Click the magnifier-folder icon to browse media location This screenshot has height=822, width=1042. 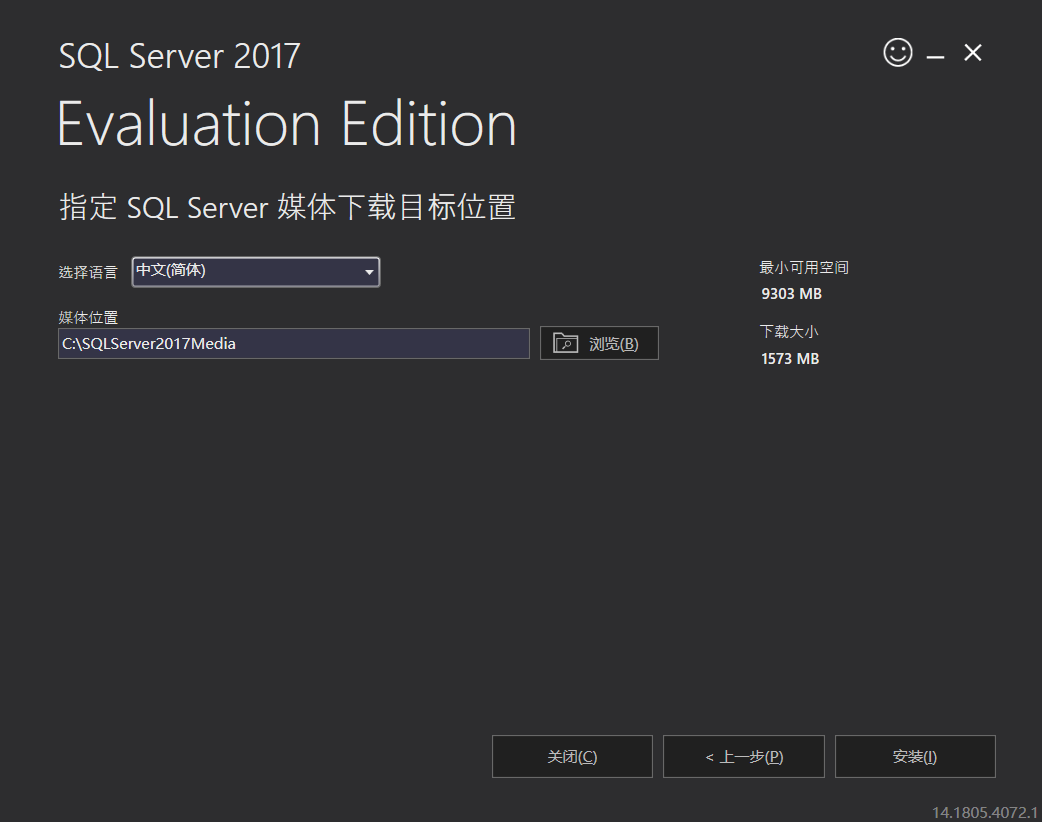point(565,342)
